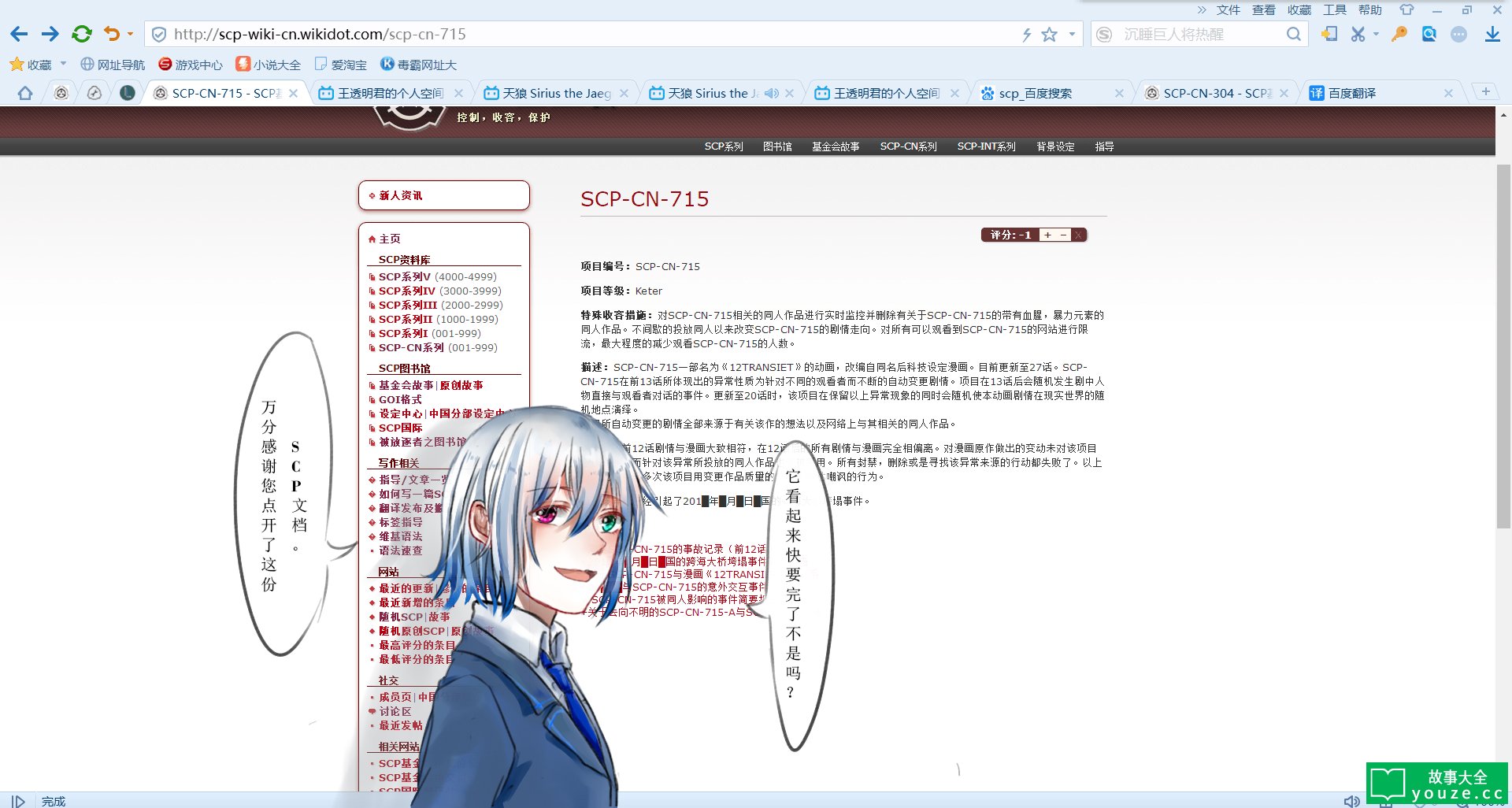Downvote the article with minus button
The width and height of the screenshot is (1512, 808).
point(1063,235)
